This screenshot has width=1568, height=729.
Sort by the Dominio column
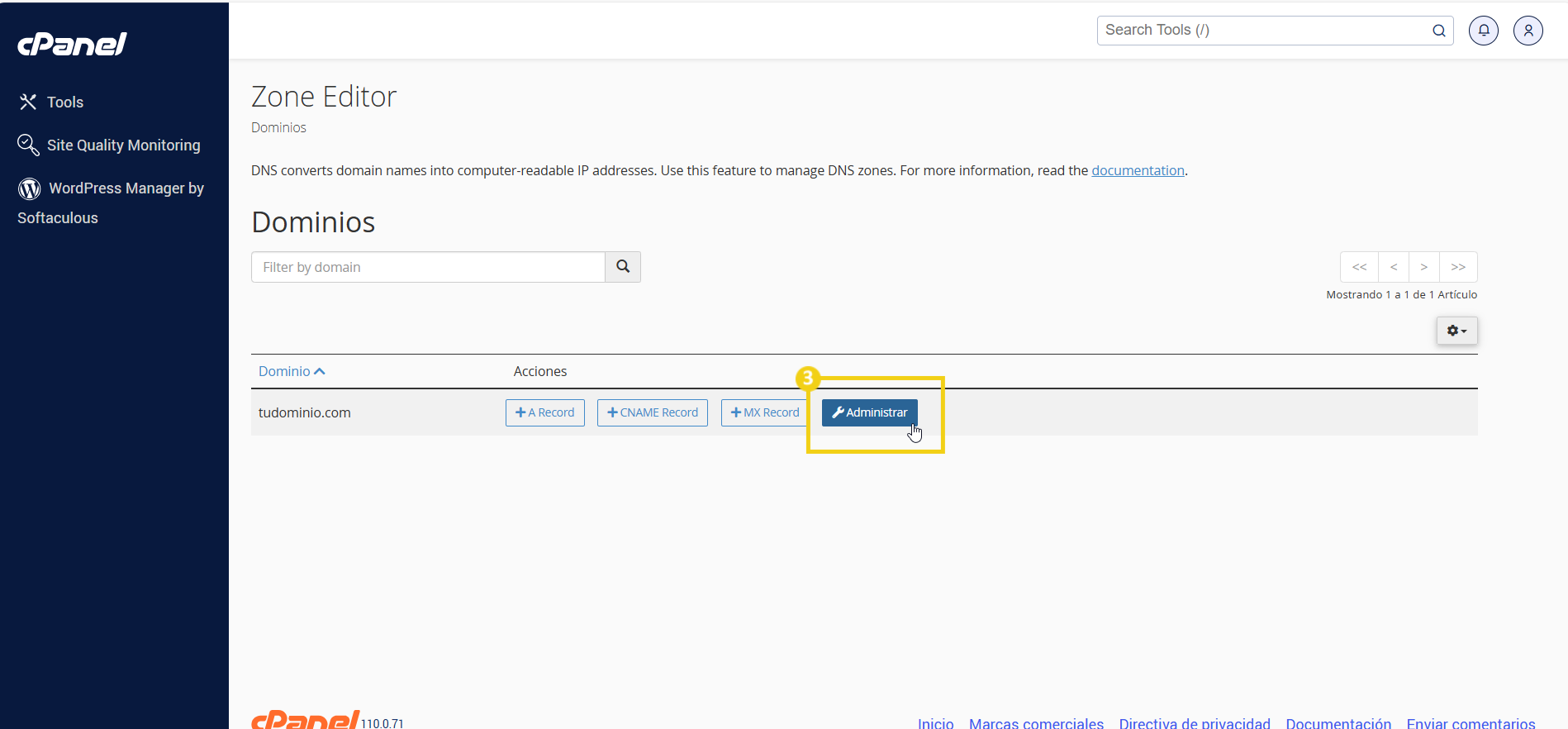292,371
